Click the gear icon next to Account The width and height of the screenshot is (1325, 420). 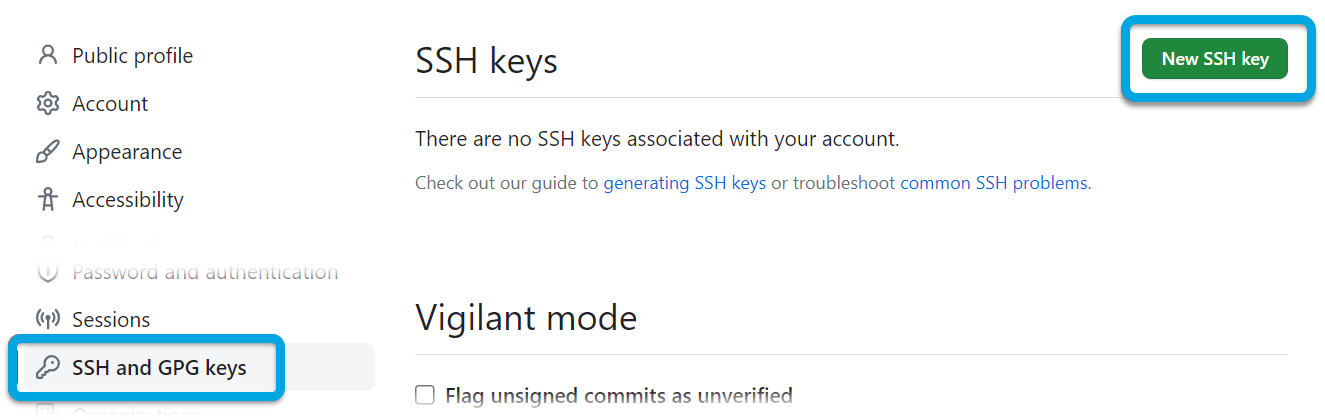tap(47, 103)
